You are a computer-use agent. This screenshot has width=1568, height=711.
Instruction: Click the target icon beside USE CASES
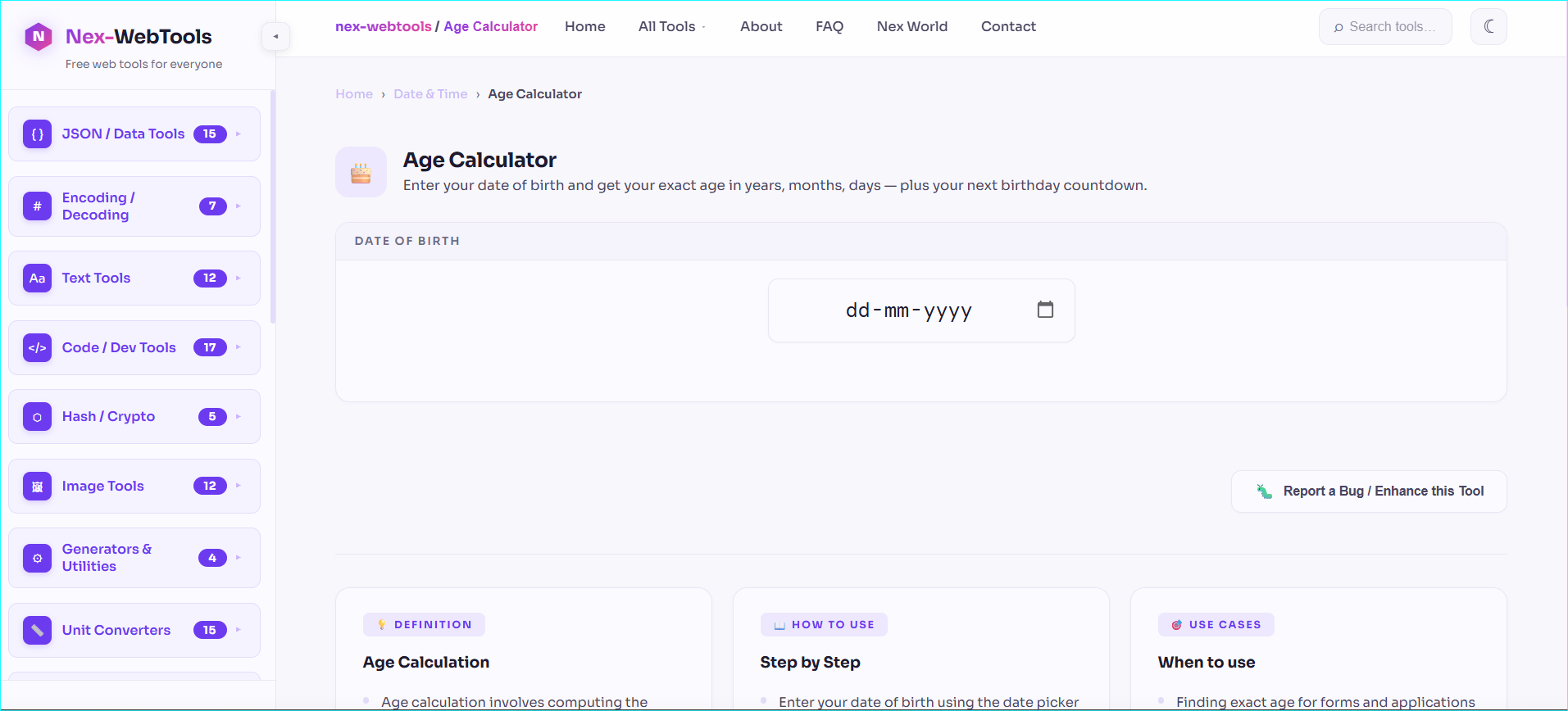pyautogui.click(x=1177, y=625)
